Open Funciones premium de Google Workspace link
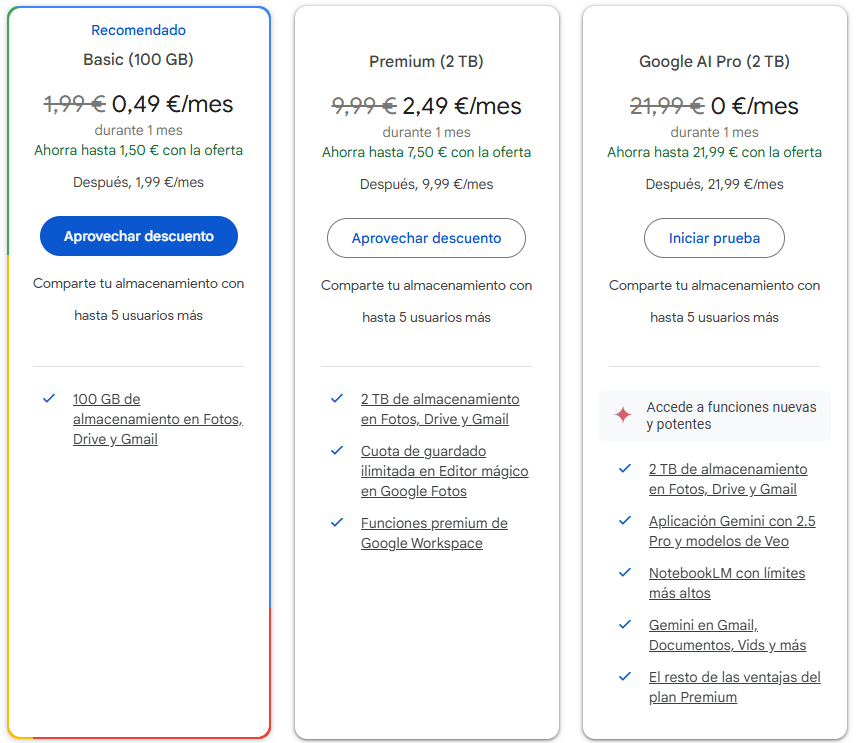Image resolution: width=856 pixels, height=743 pixels. (x=434, y=533)
